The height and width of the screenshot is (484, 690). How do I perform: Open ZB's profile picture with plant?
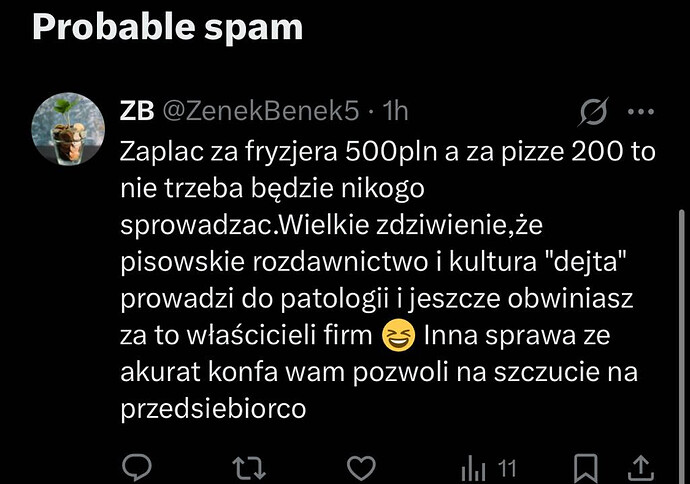[x=68, y=129]
